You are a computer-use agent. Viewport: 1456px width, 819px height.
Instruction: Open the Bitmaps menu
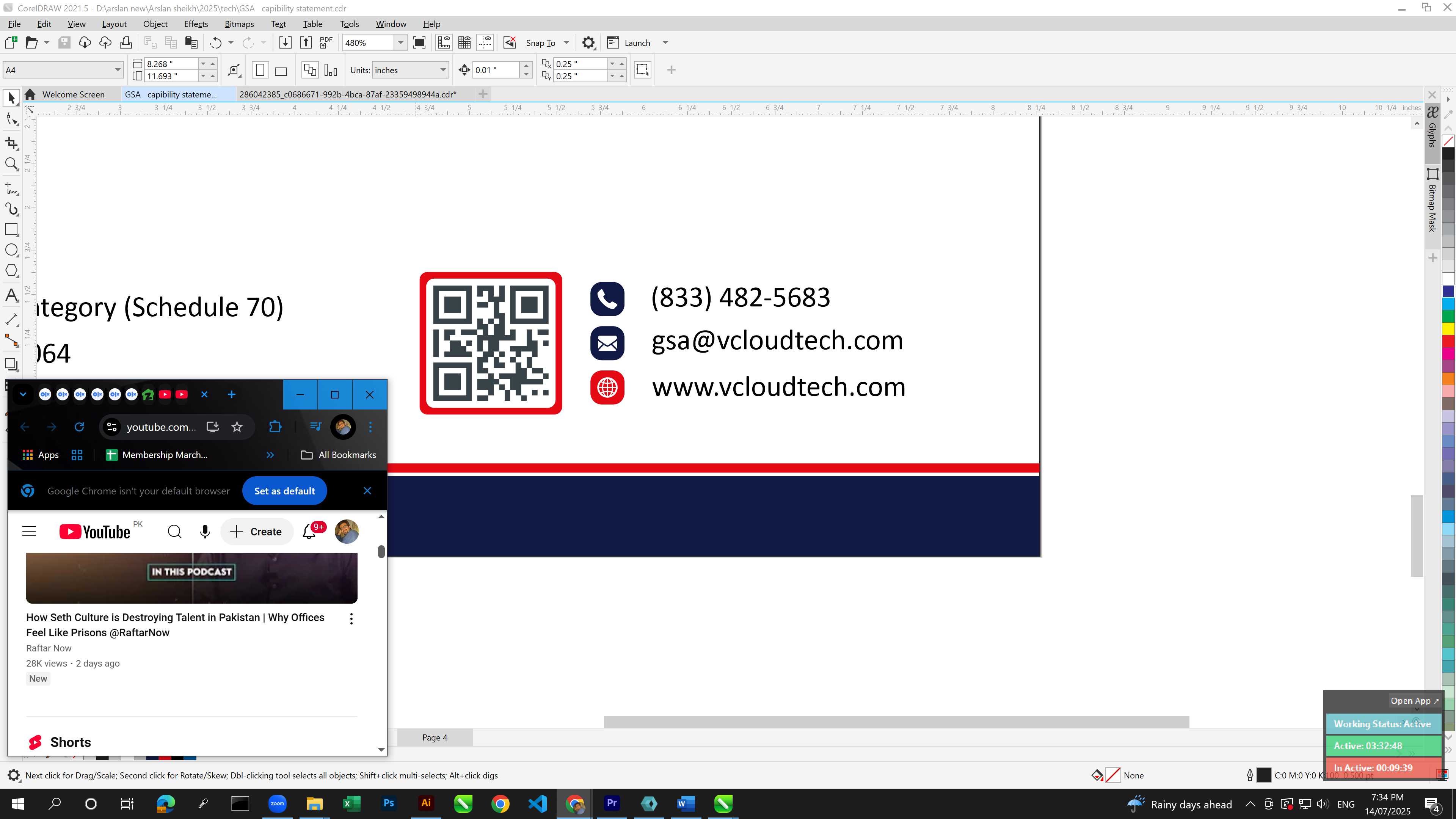coord(239,24)
